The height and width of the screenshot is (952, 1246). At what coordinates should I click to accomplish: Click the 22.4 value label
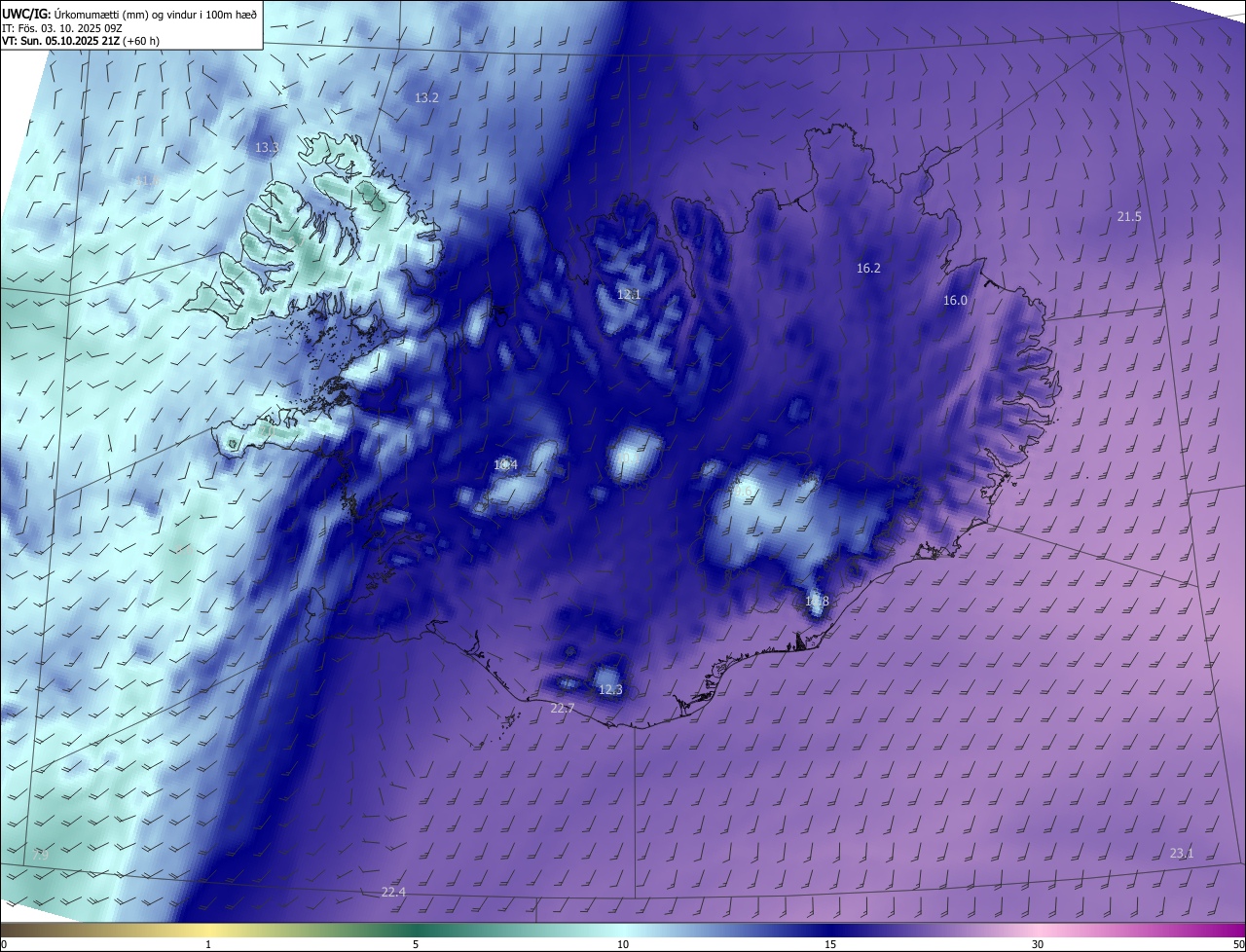[393, 892]
